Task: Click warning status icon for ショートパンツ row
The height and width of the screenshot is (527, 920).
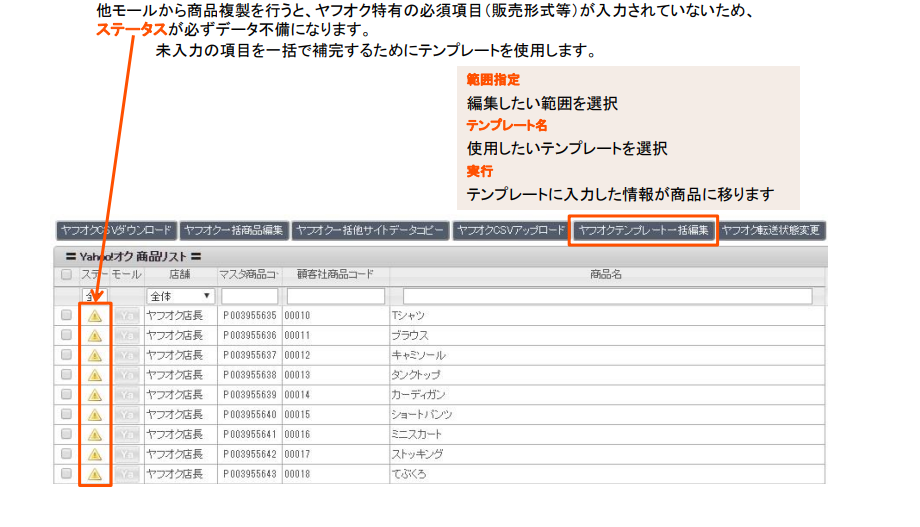Action: [95, 415]
